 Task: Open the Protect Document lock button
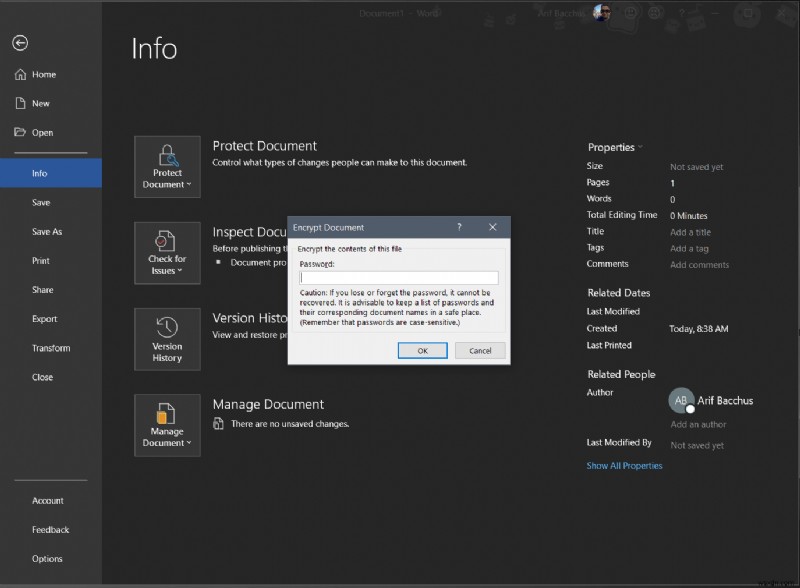point(167,166)
